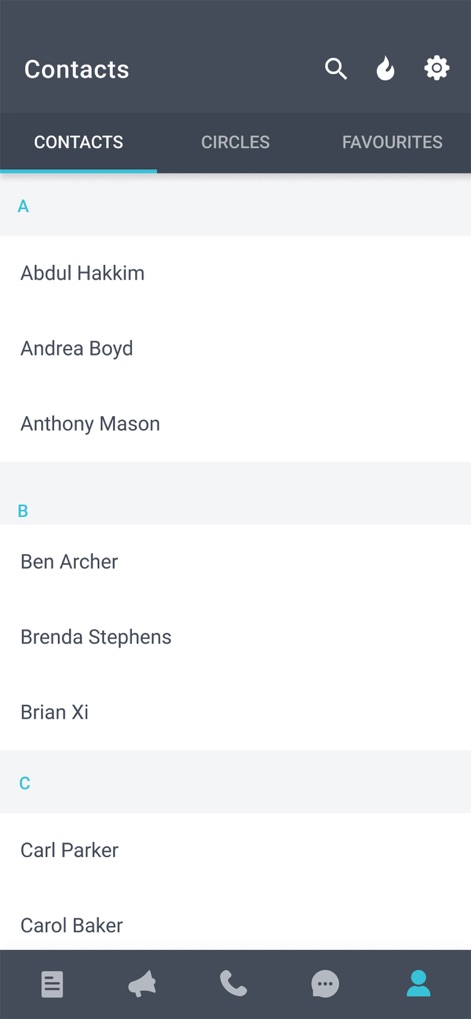Image resolution: width=471 pixels, height=1019 pixels.
Task: Select the CONTACTS tab
Action: (79, 142)
